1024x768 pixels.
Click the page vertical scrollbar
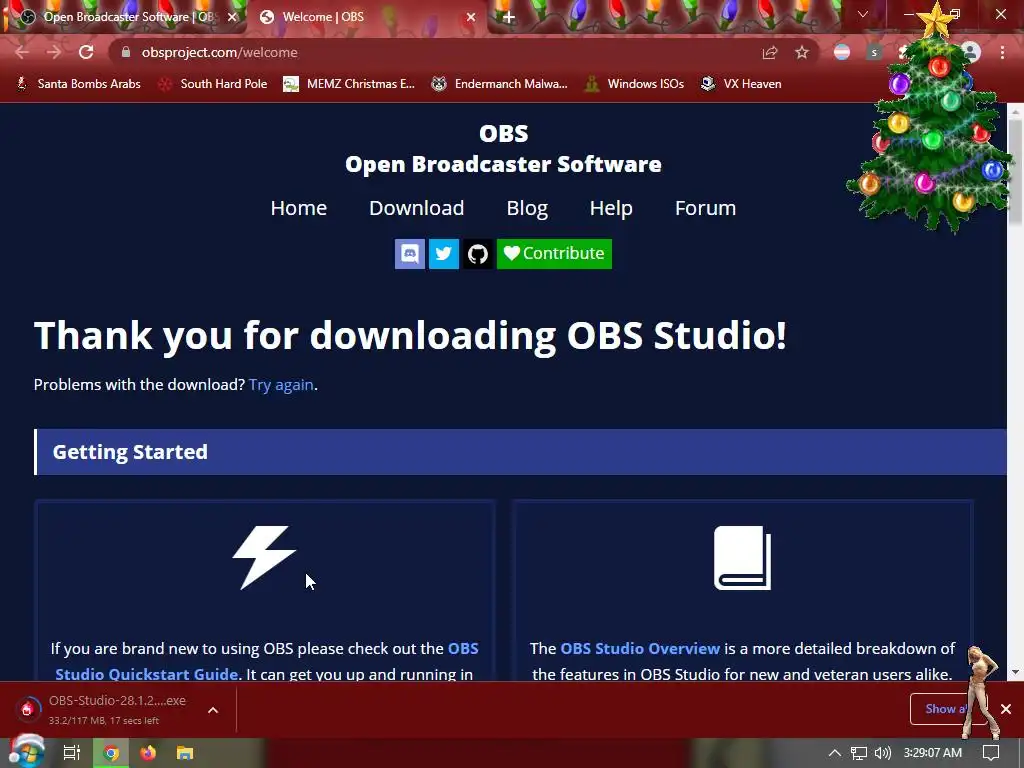coord(1015,171)
